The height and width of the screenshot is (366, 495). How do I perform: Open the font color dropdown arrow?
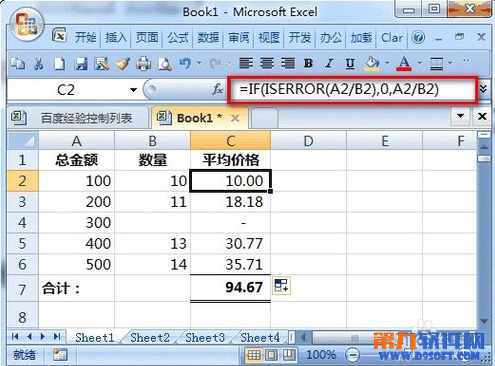pyautogui.click(x=419, y=63)
